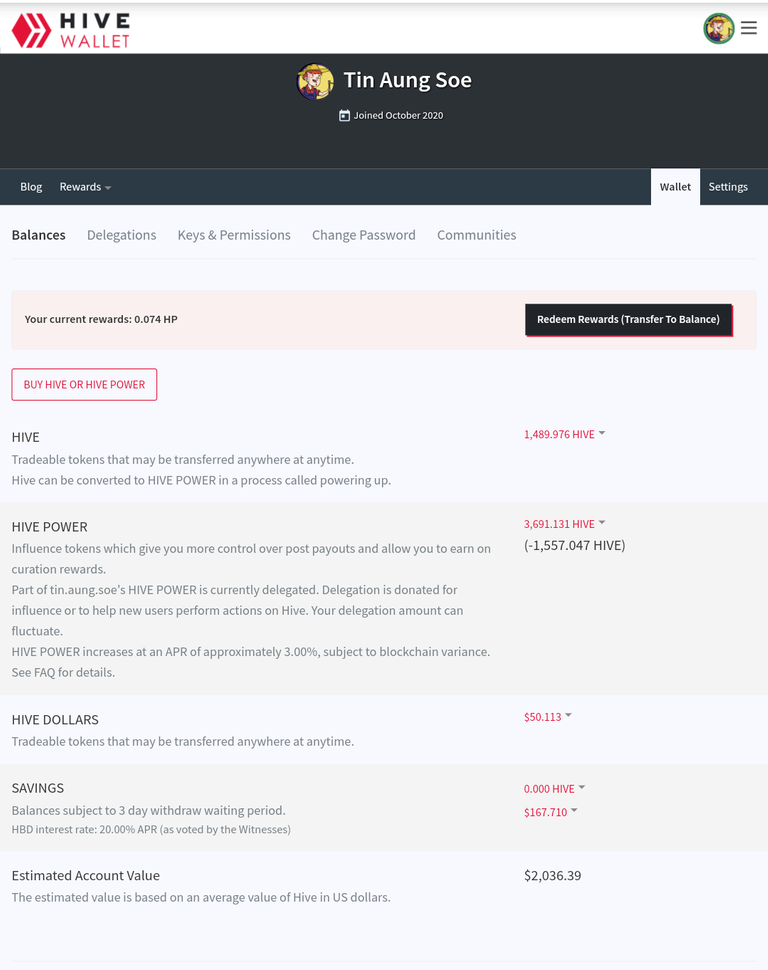Open the 0.000 HIVE savings dropdown
This screenshot has height=970, width=768.
click(554, 789)
